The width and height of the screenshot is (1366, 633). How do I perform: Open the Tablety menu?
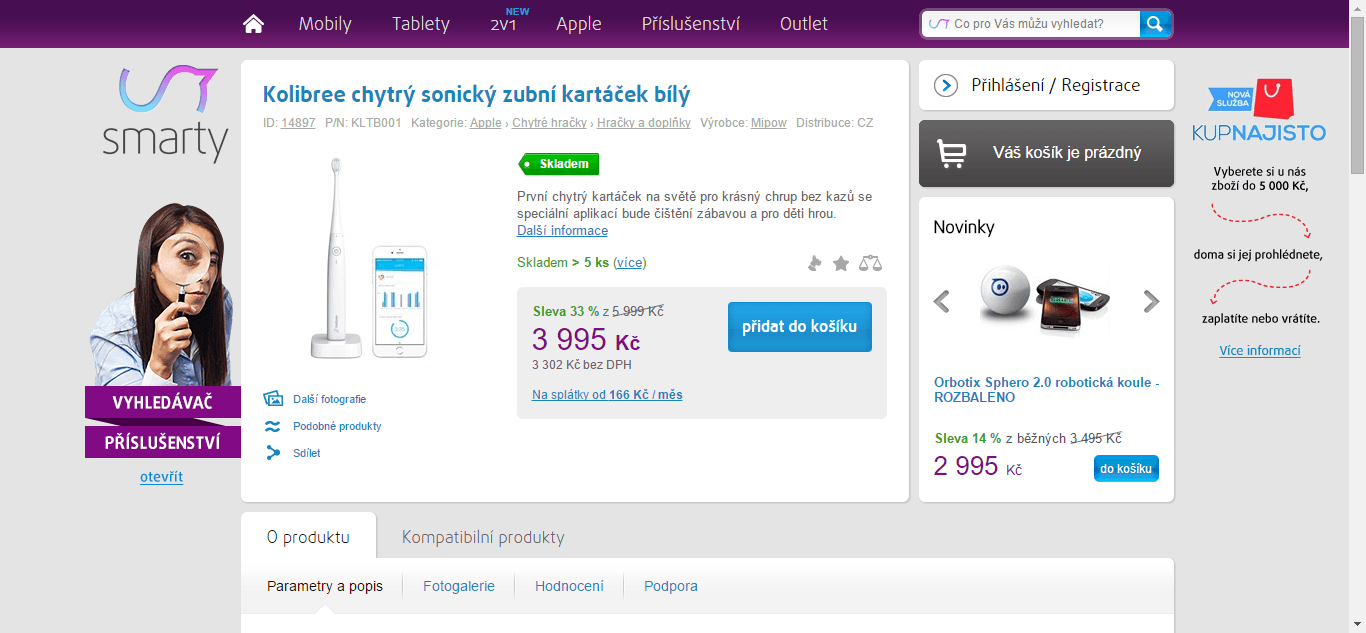(421, 24)
